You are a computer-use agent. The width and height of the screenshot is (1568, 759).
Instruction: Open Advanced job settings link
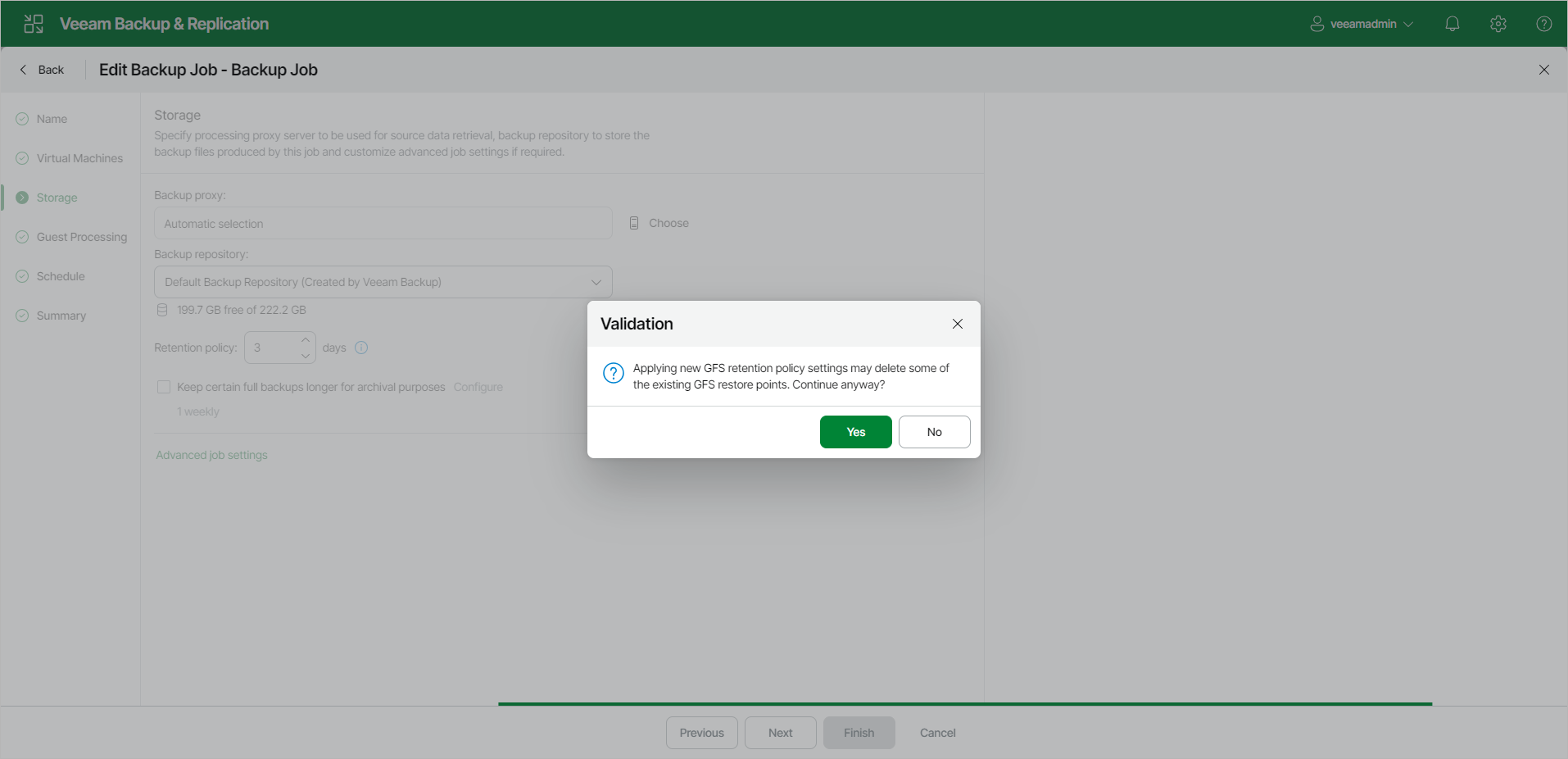pyautogui.click(x=211, y=455)
